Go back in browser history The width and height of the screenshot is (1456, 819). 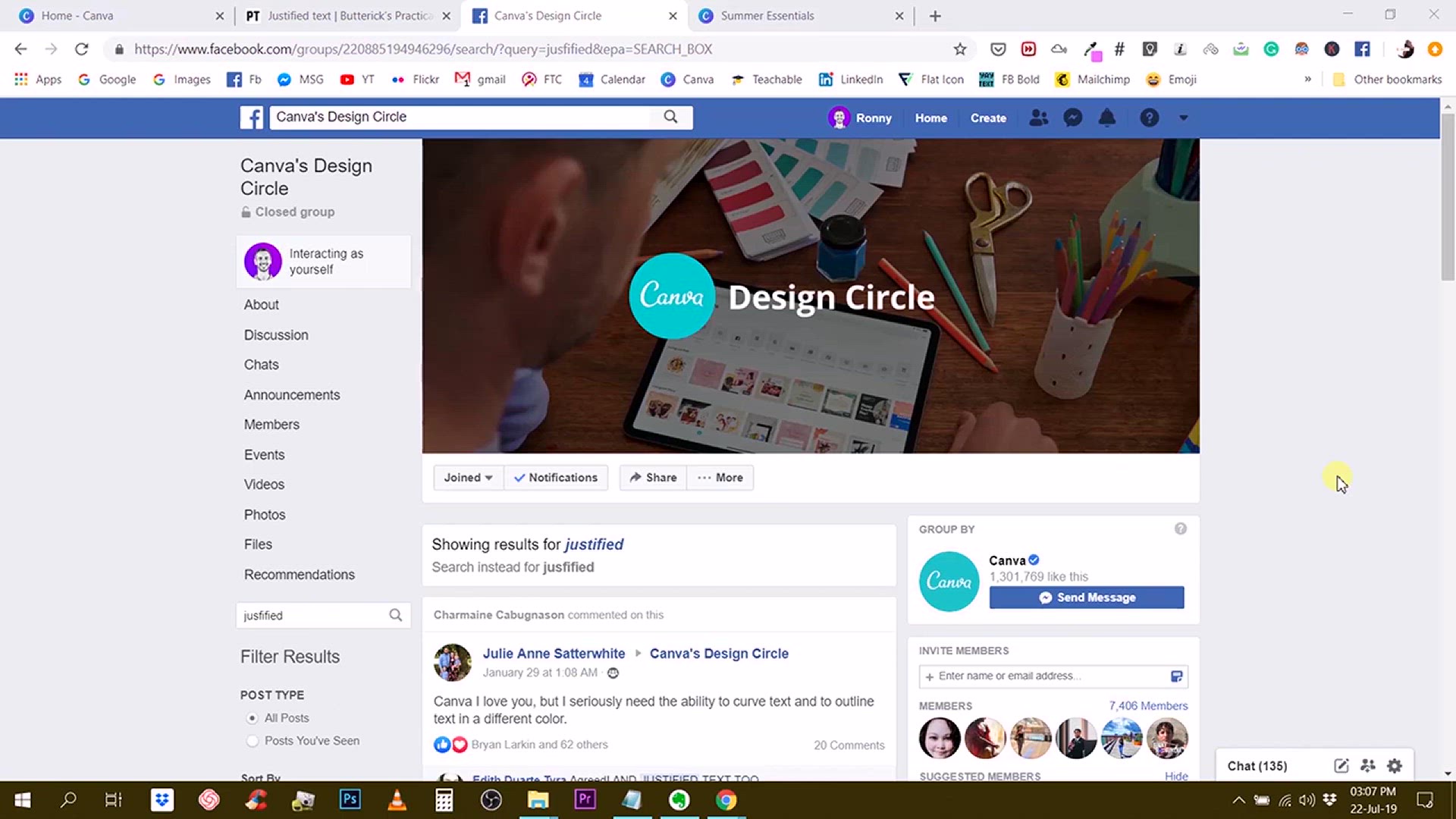click(x=20, y=49)
